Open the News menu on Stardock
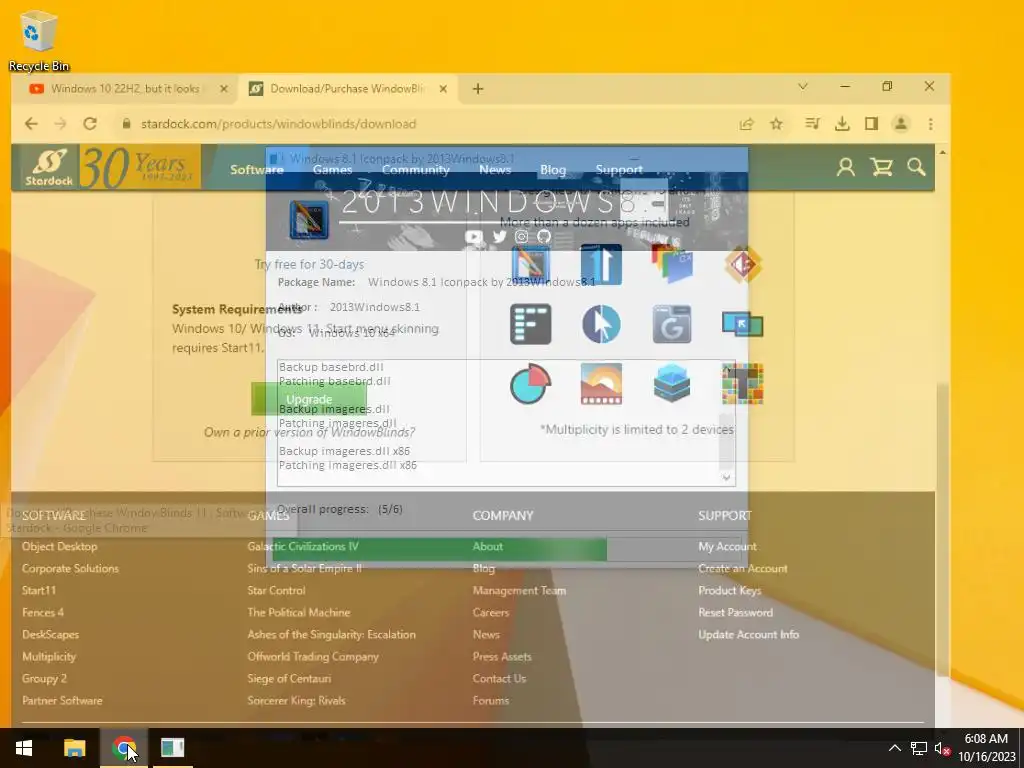 click(495, 169)
